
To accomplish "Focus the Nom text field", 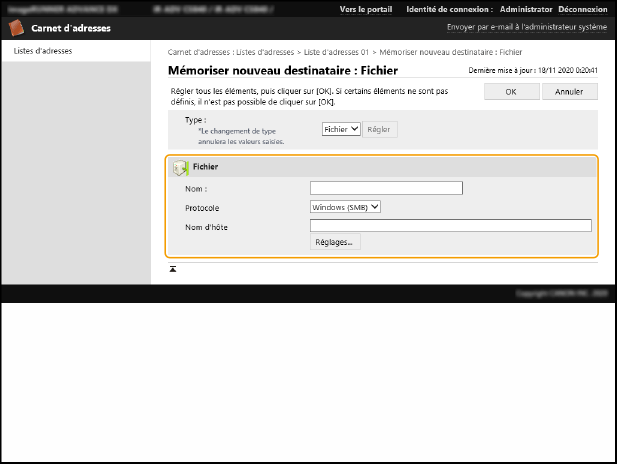I will [x=386, y=188].
